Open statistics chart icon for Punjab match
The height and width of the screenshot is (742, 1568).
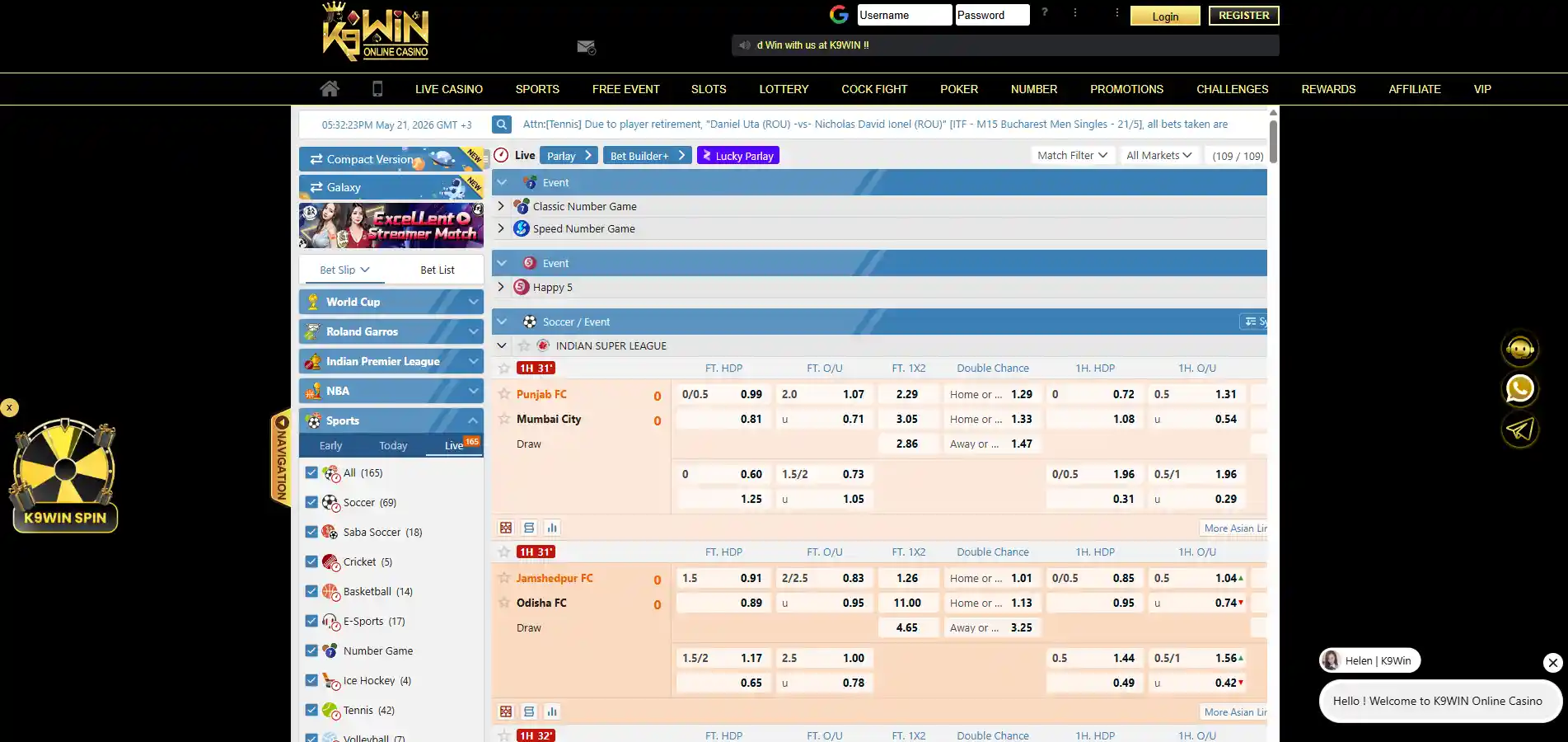[x=552, y=528]
